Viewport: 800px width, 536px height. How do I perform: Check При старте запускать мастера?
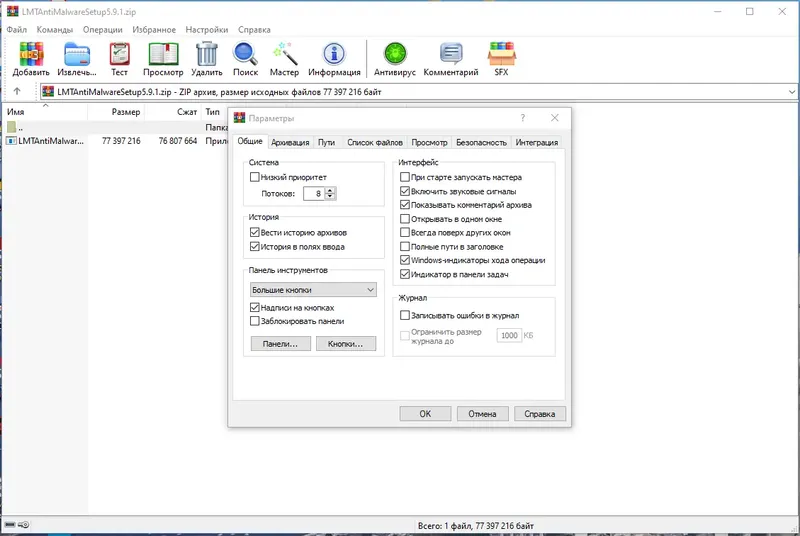[405, 177]
